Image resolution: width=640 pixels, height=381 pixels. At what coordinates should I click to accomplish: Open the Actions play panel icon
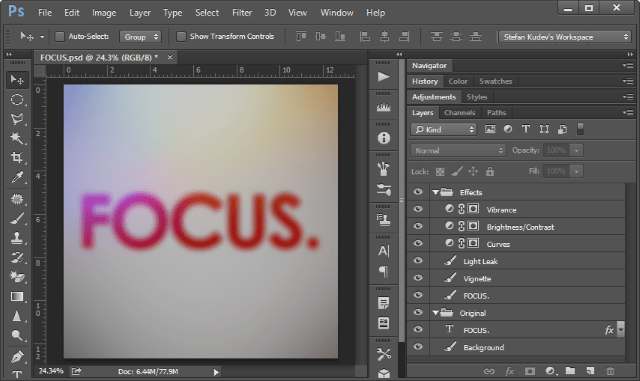[x=383, y=77]
